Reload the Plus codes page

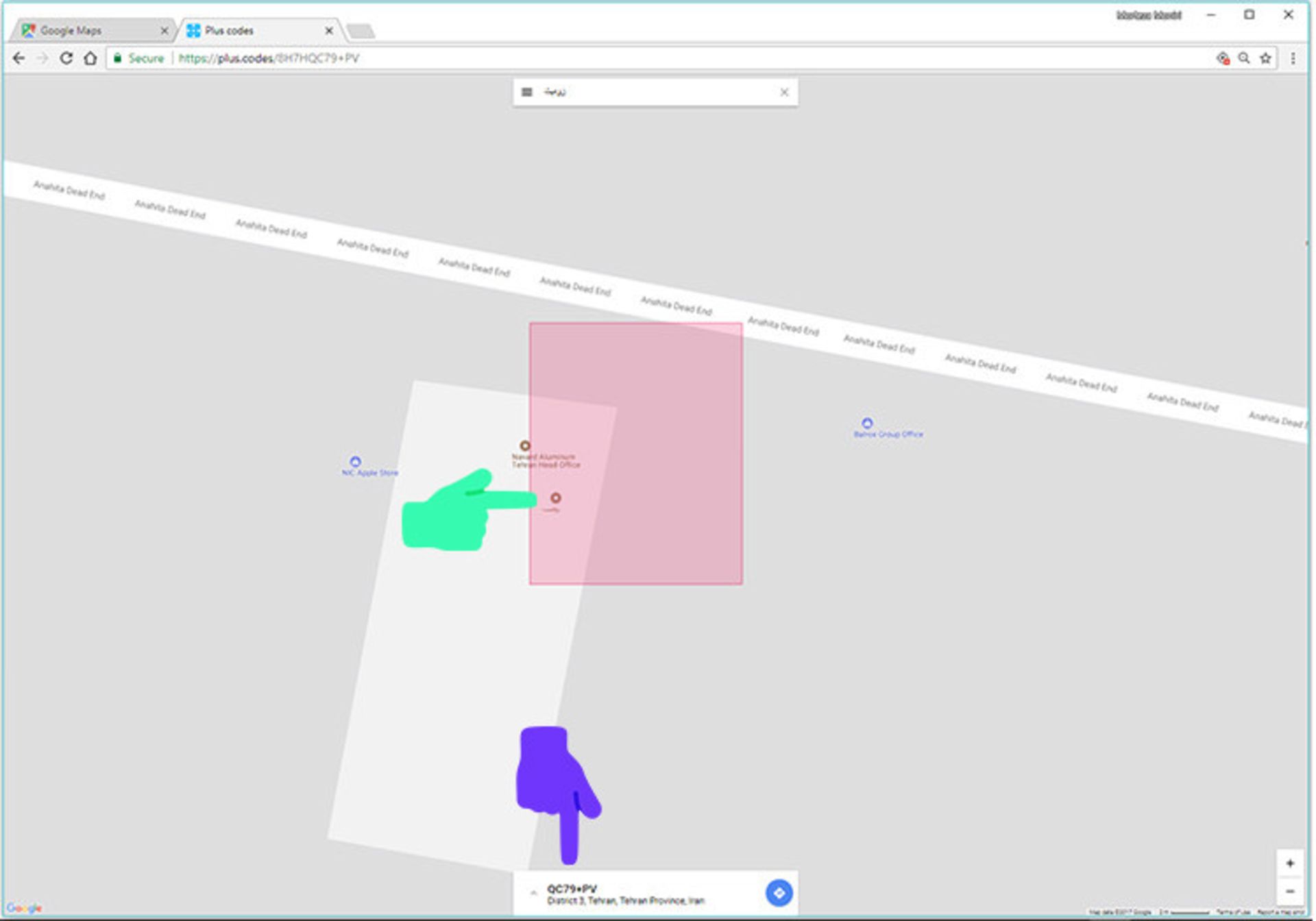click(66, 58)
